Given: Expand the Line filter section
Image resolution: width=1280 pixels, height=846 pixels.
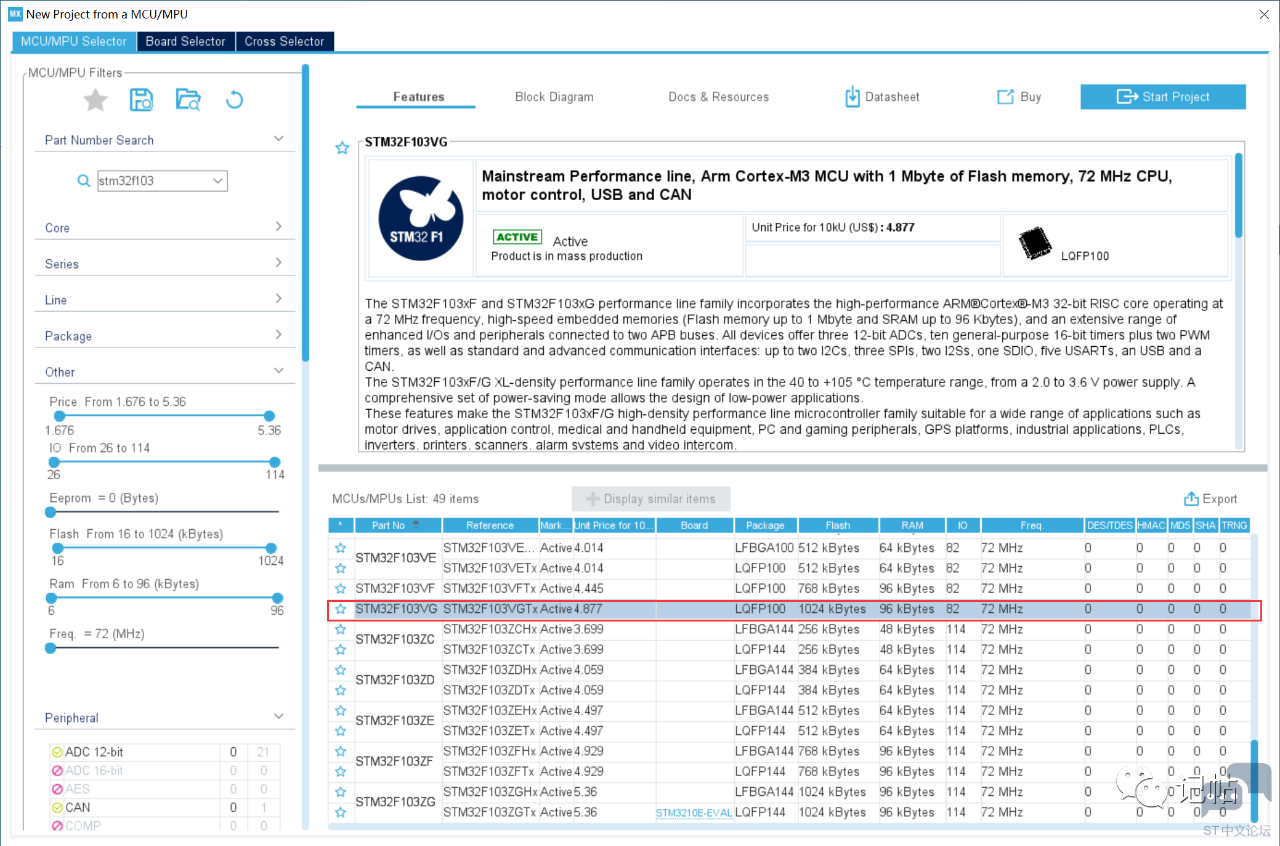Looking at the screenshot, I should [x=278, y=299].
